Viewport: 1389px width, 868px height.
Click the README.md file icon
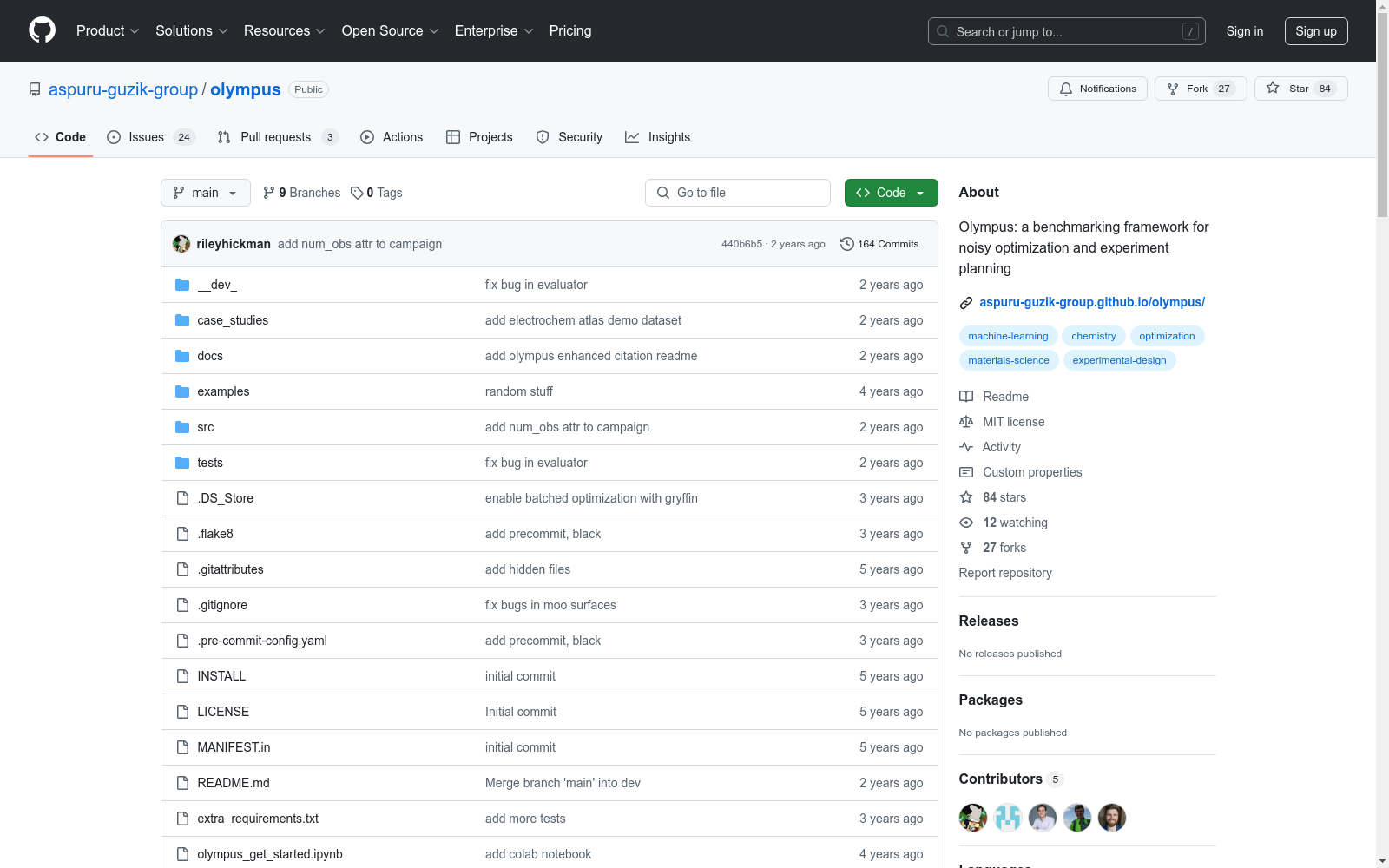182,783
